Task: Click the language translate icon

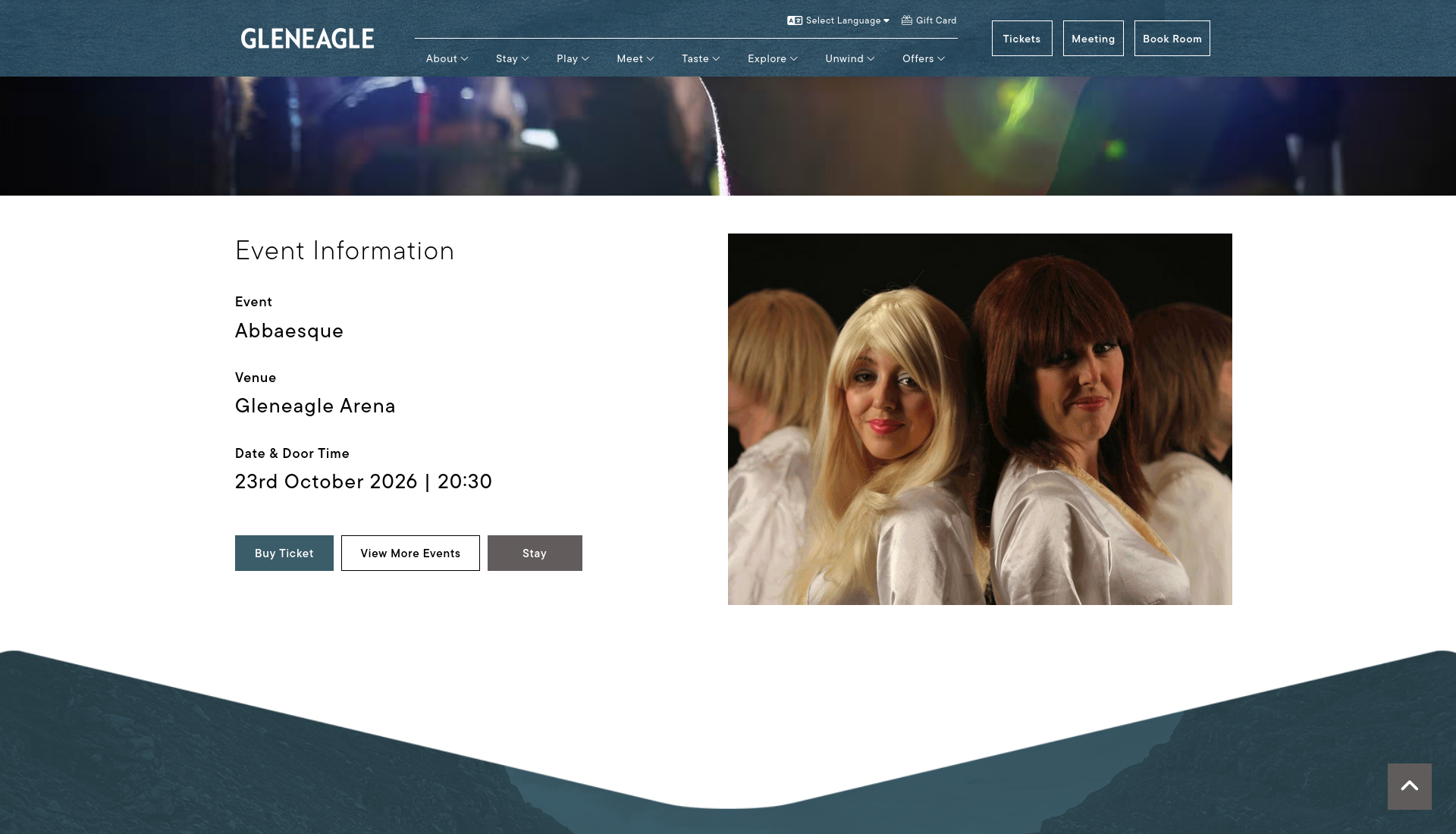Action: [795, 20]
